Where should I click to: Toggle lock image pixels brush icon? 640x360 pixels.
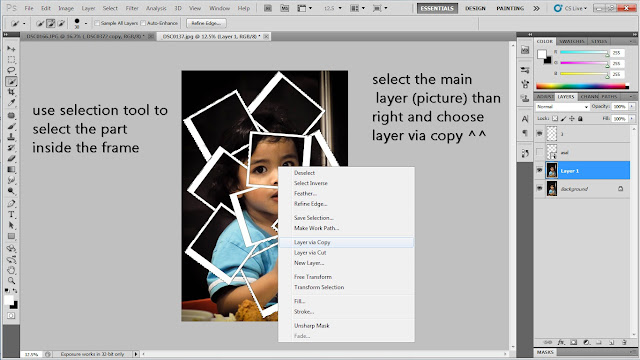click(x=563, y=118)
